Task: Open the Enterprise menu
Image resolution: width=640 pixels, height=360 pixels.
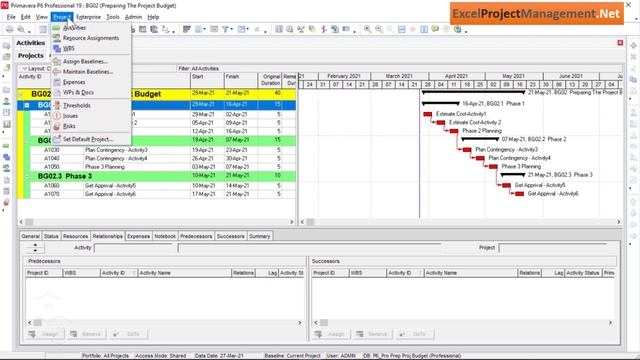Action: coord(88,17)
